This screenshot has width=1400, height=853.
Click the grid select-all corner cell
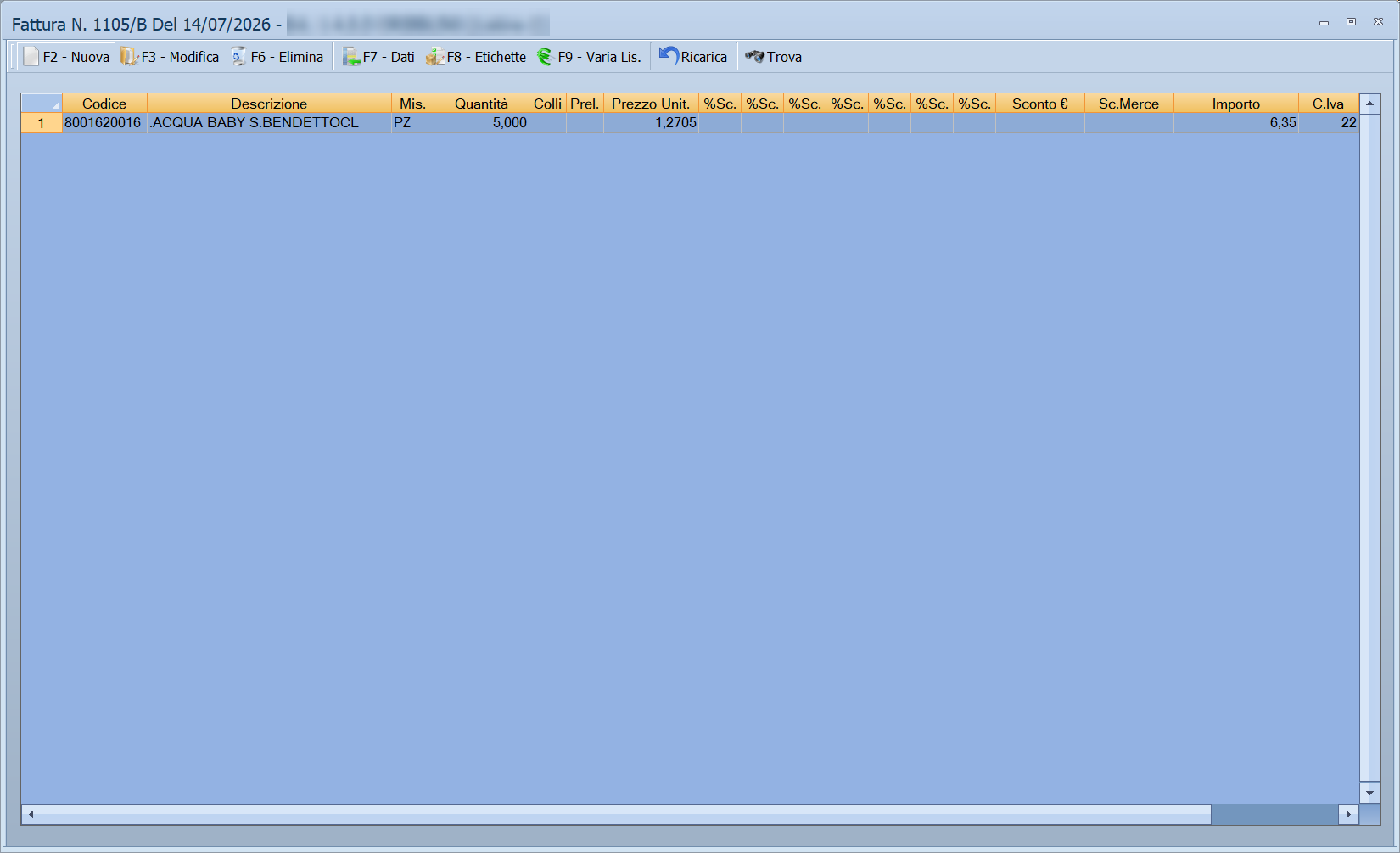pyautogui.click(x=42, y=104)
